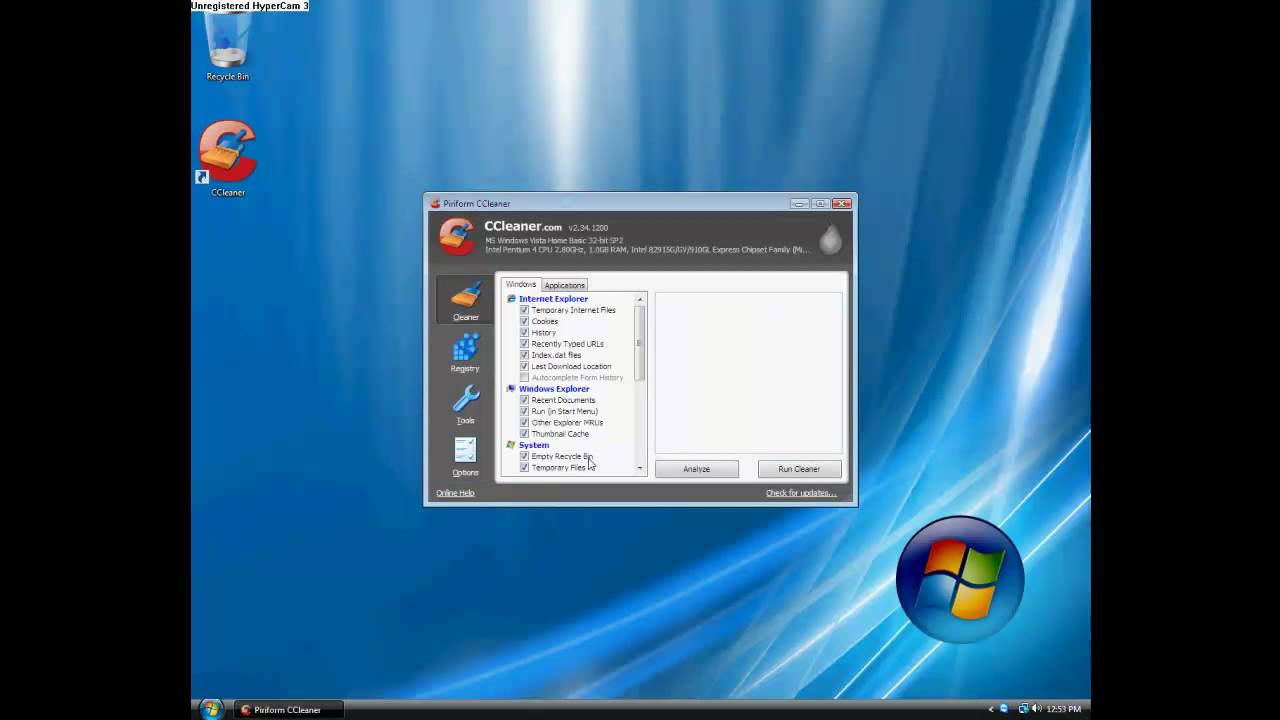Click the title bar CCleaner window icon

[x=435, y=204]
